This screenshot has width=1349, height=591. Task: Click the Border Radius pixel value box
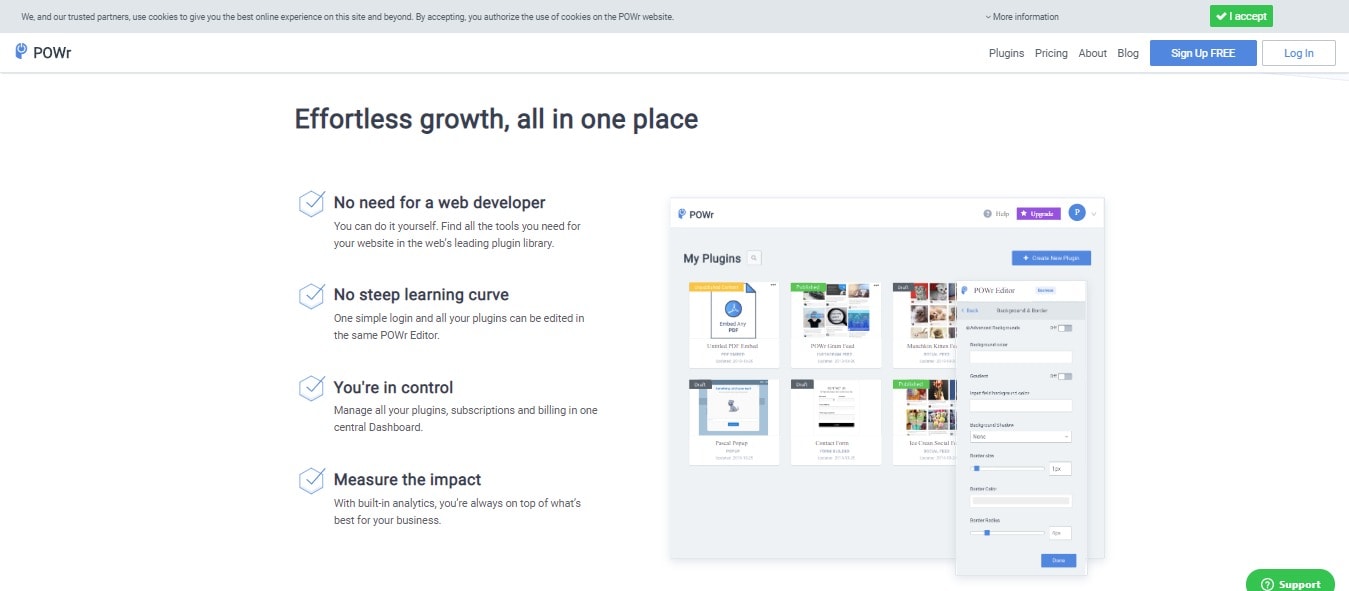1060,533
